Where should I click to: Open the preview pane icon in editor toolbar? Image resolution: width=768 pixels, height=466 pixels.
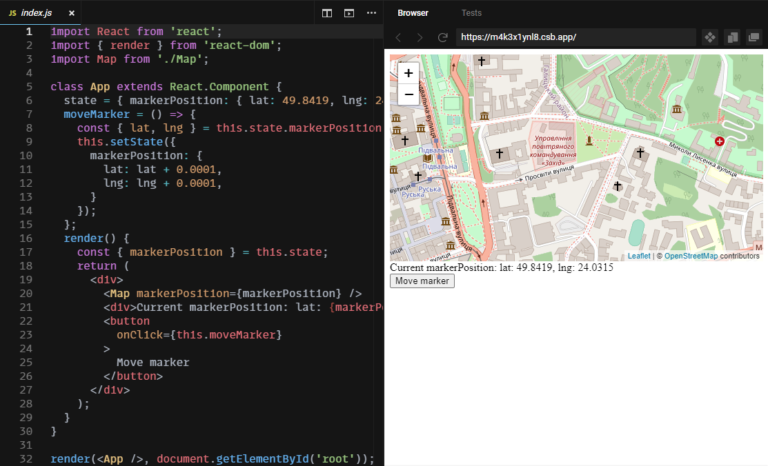pos(349,13)
